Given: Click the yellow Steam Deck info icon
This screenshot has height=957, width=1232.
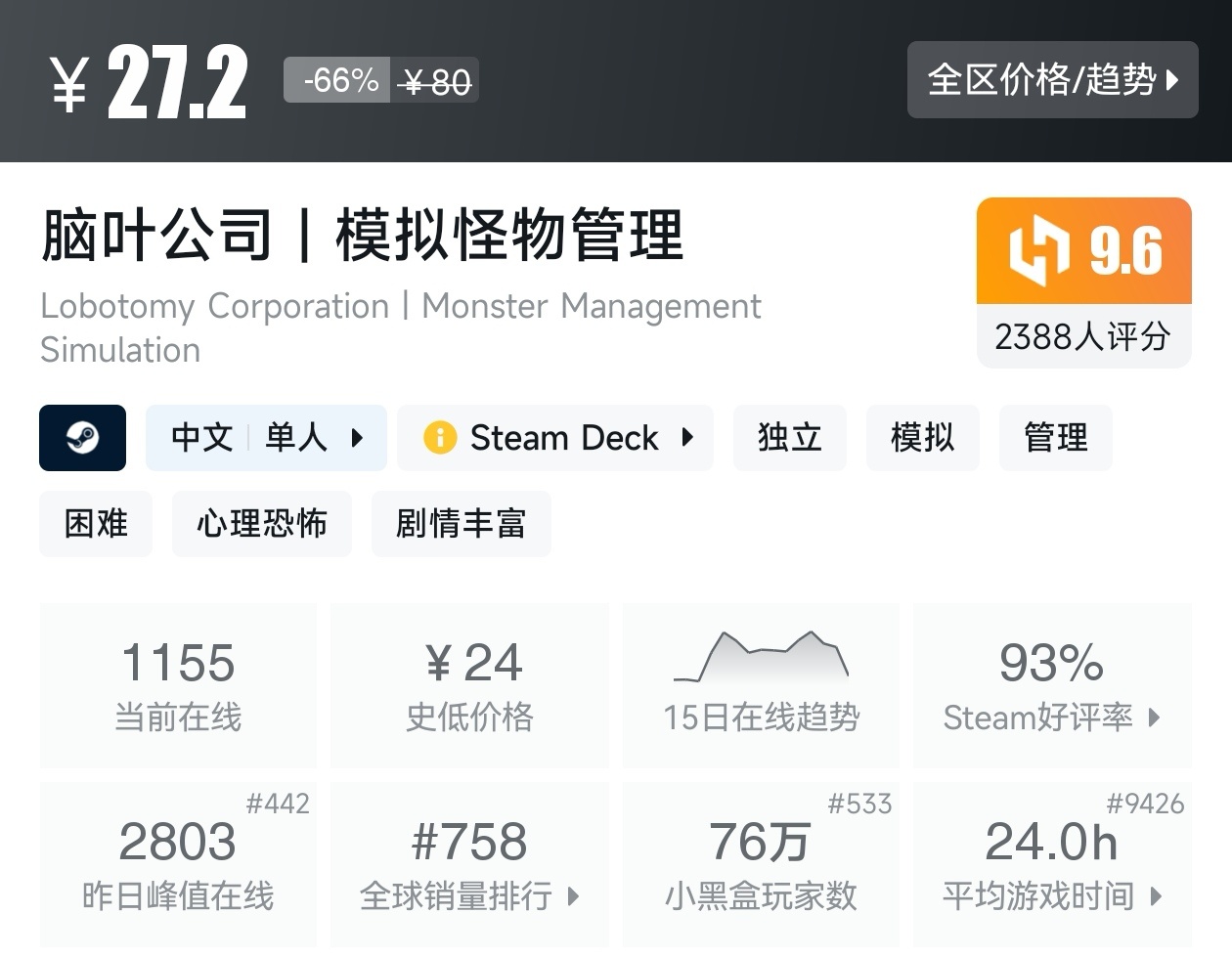Looking at the screenshot, I should (x=440, y=437).
